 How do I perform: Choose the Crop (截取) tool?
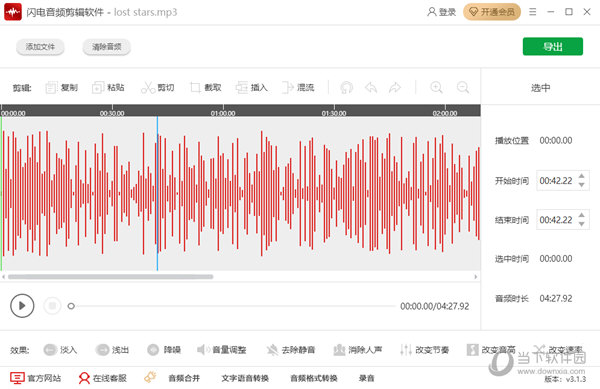[x=205, y=88]
